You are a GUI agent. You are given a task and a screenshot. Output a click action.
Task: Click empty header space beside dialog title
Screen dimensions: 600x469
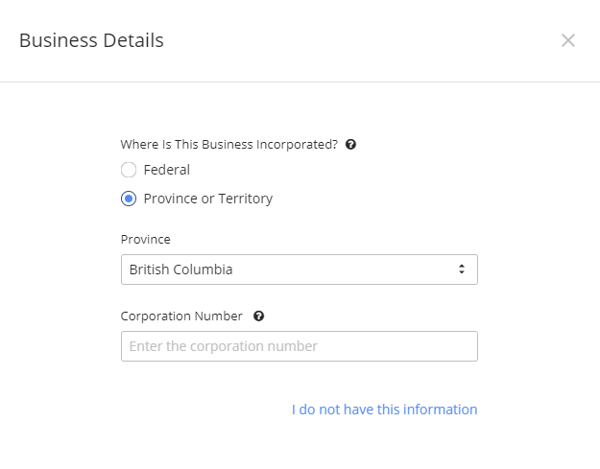tap(360, 40)
